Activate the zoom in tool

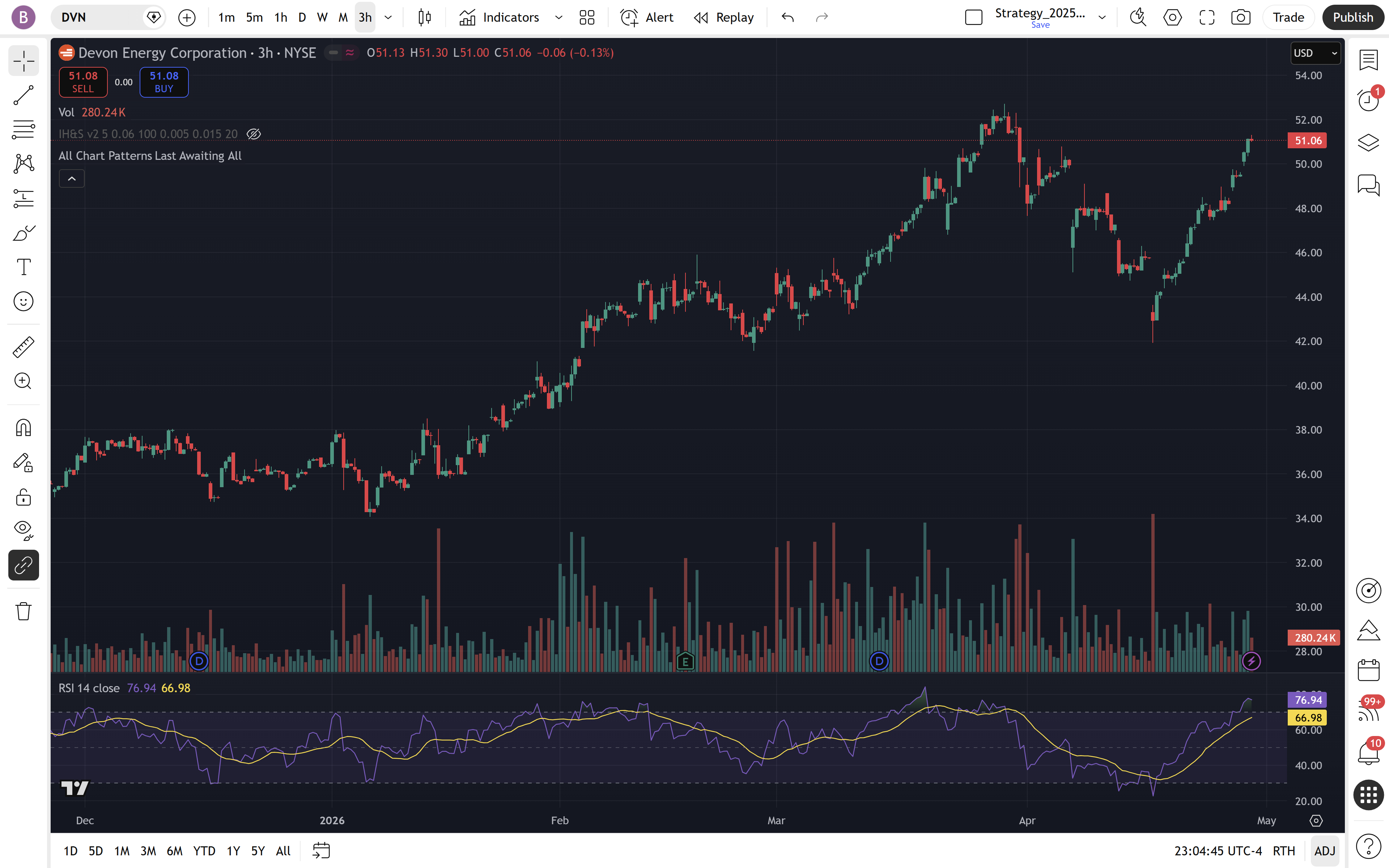pyautogui.click(x=24, y=381)
